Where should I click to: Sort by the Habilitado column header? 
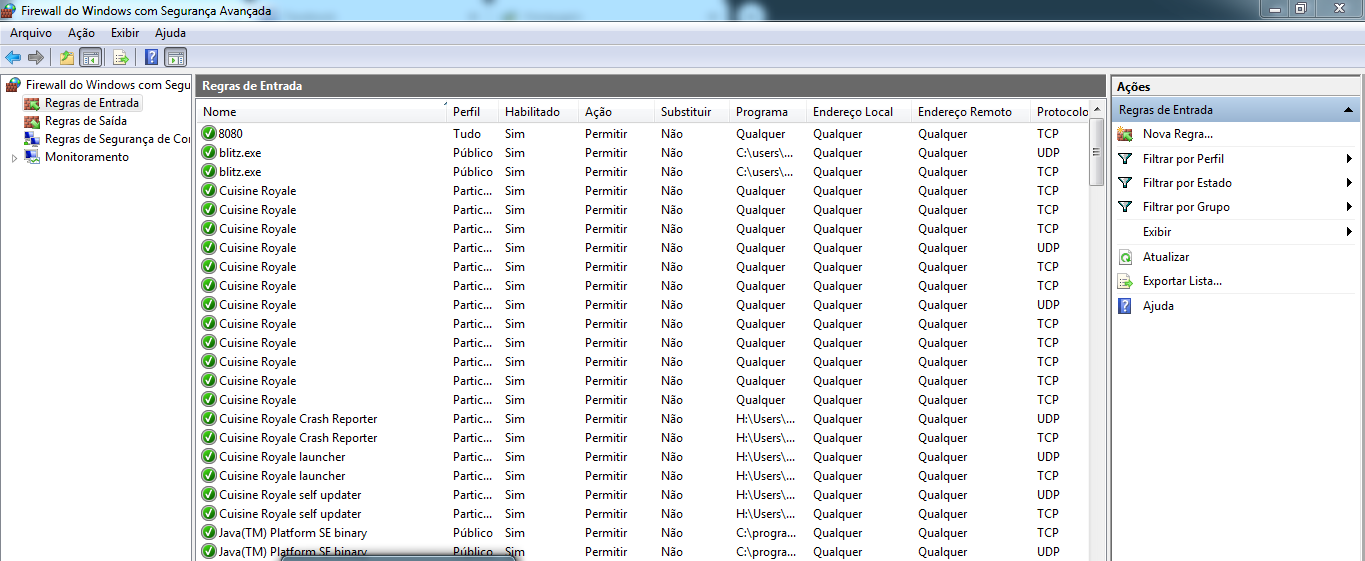(x=540, y=112)
